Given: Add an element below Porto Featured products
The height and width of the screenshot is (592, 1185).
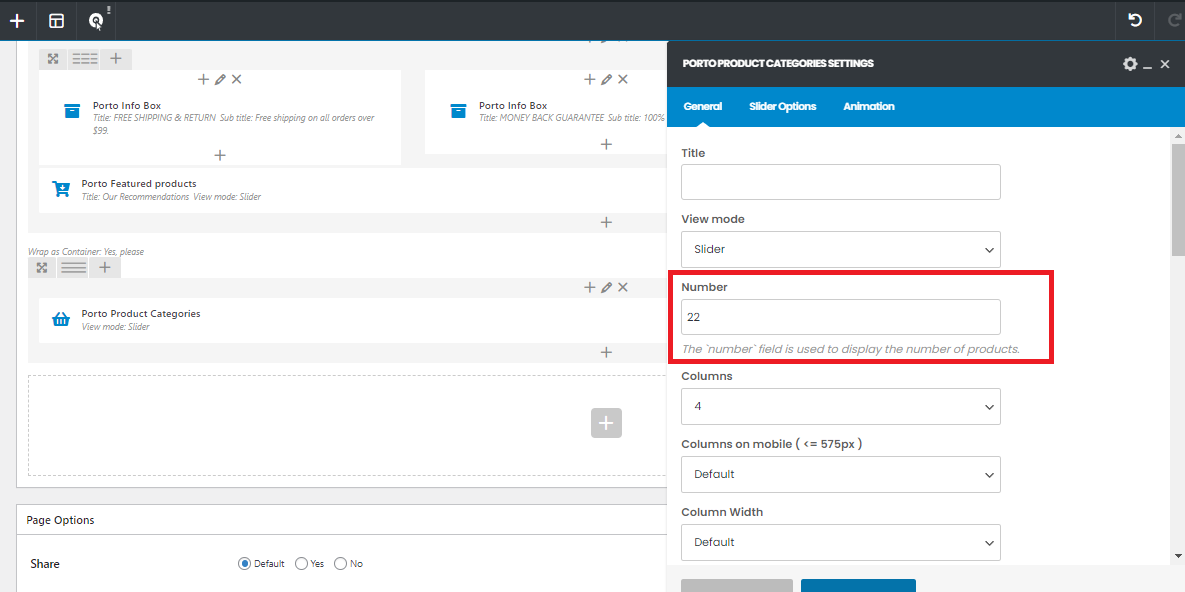Looking at the screenshot, I should click(606, 222).
